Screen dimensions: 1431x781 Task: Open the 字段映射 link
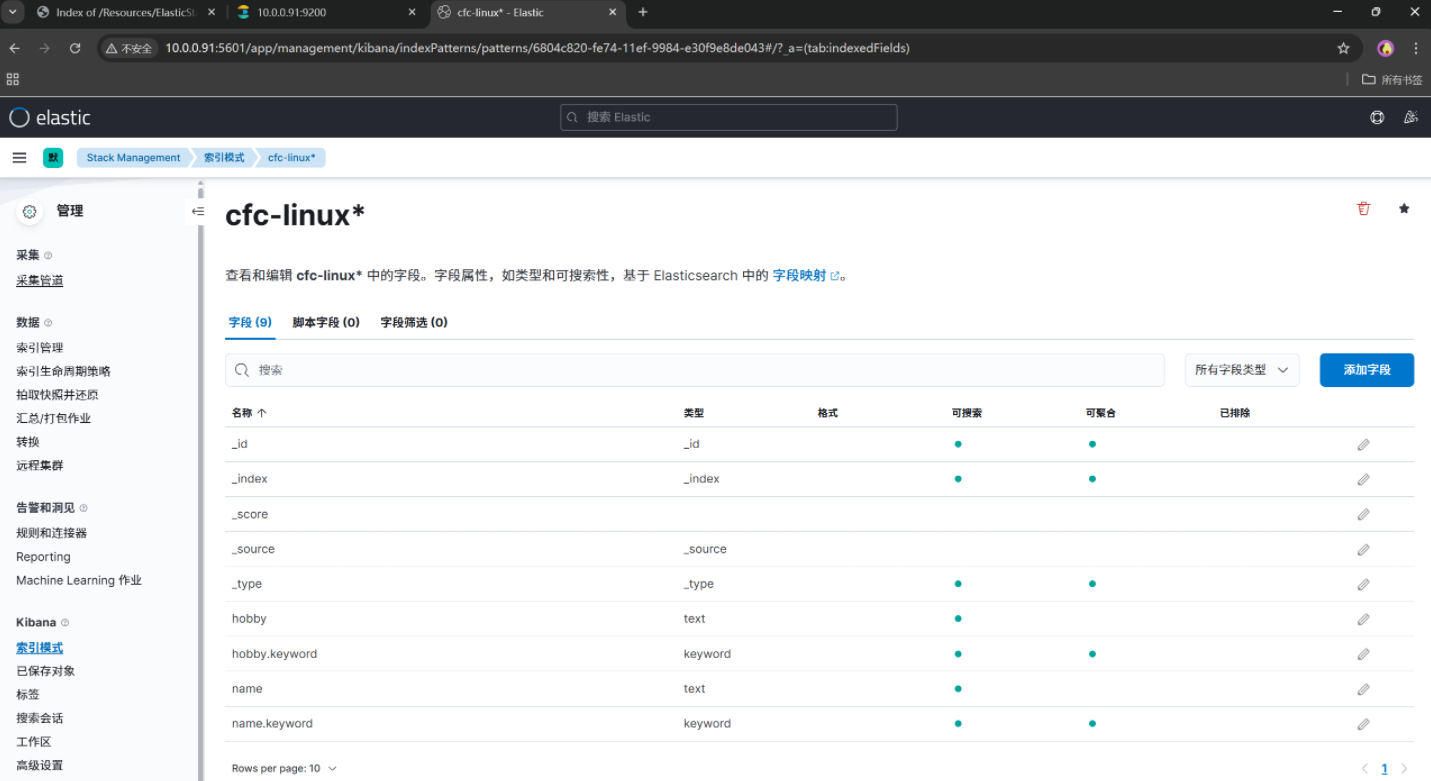806,275
